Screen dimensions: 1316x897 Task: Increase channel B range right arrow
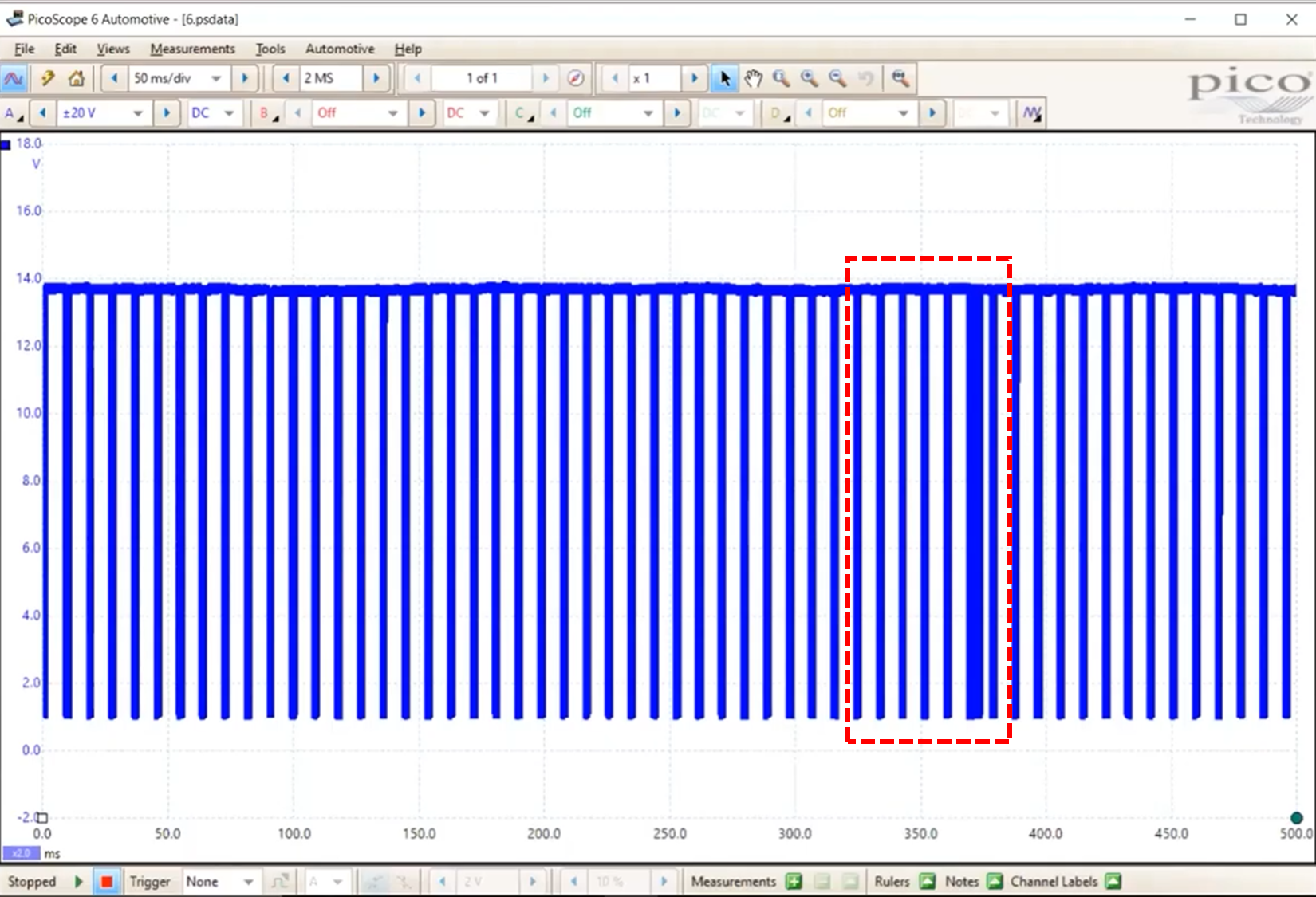pos(421,113)
